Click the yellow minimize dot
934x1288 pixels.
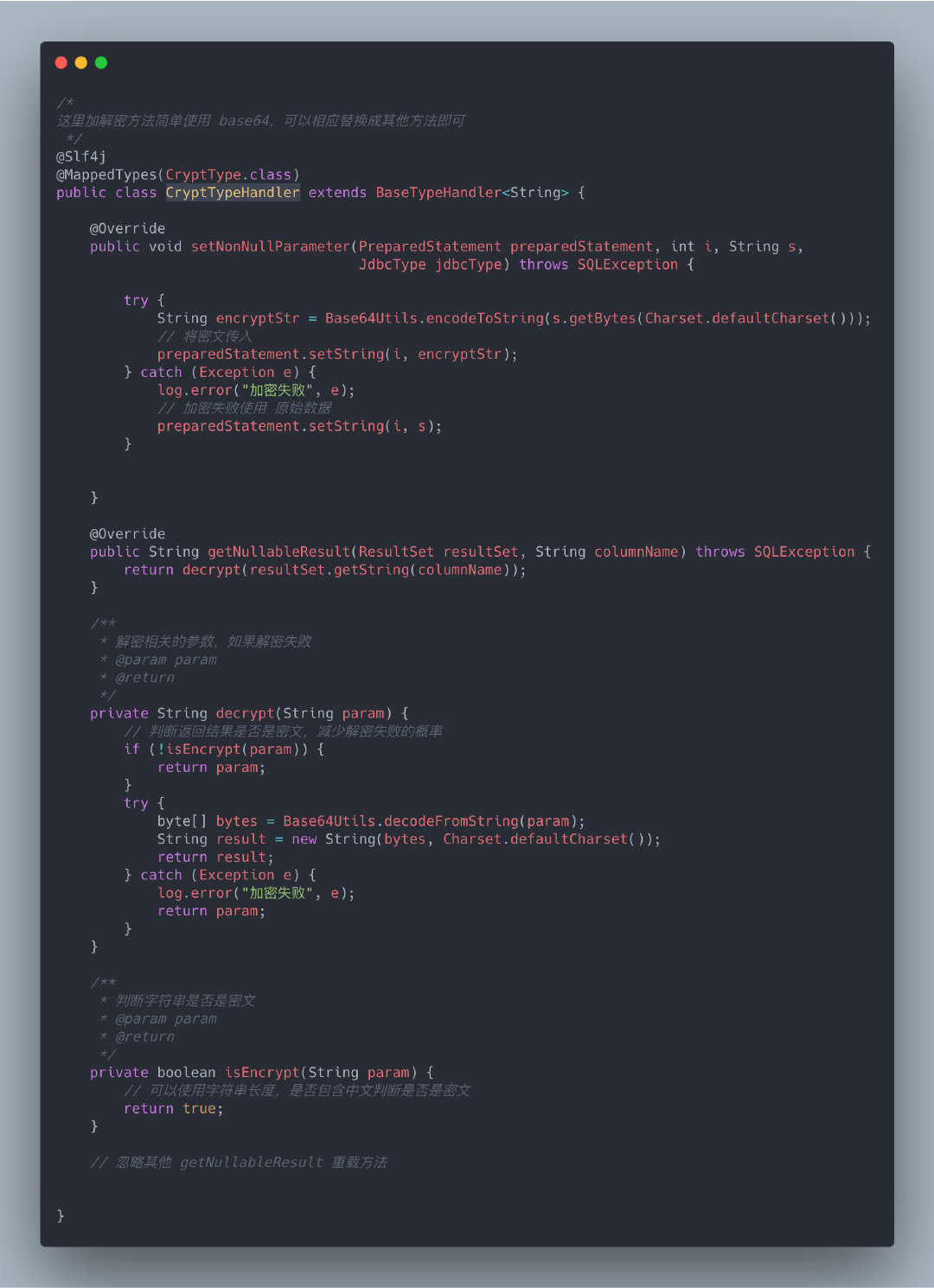81,62
